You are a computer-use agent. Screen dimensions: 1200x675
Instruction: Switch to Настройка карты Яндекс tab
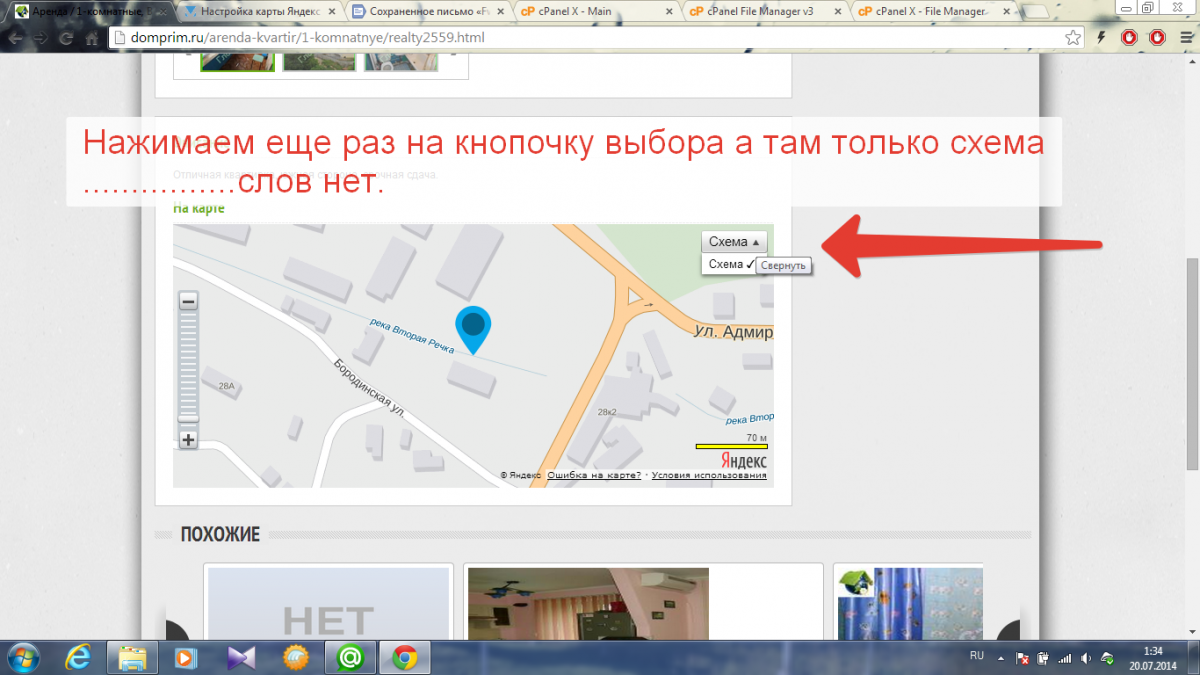coord(260,11)
